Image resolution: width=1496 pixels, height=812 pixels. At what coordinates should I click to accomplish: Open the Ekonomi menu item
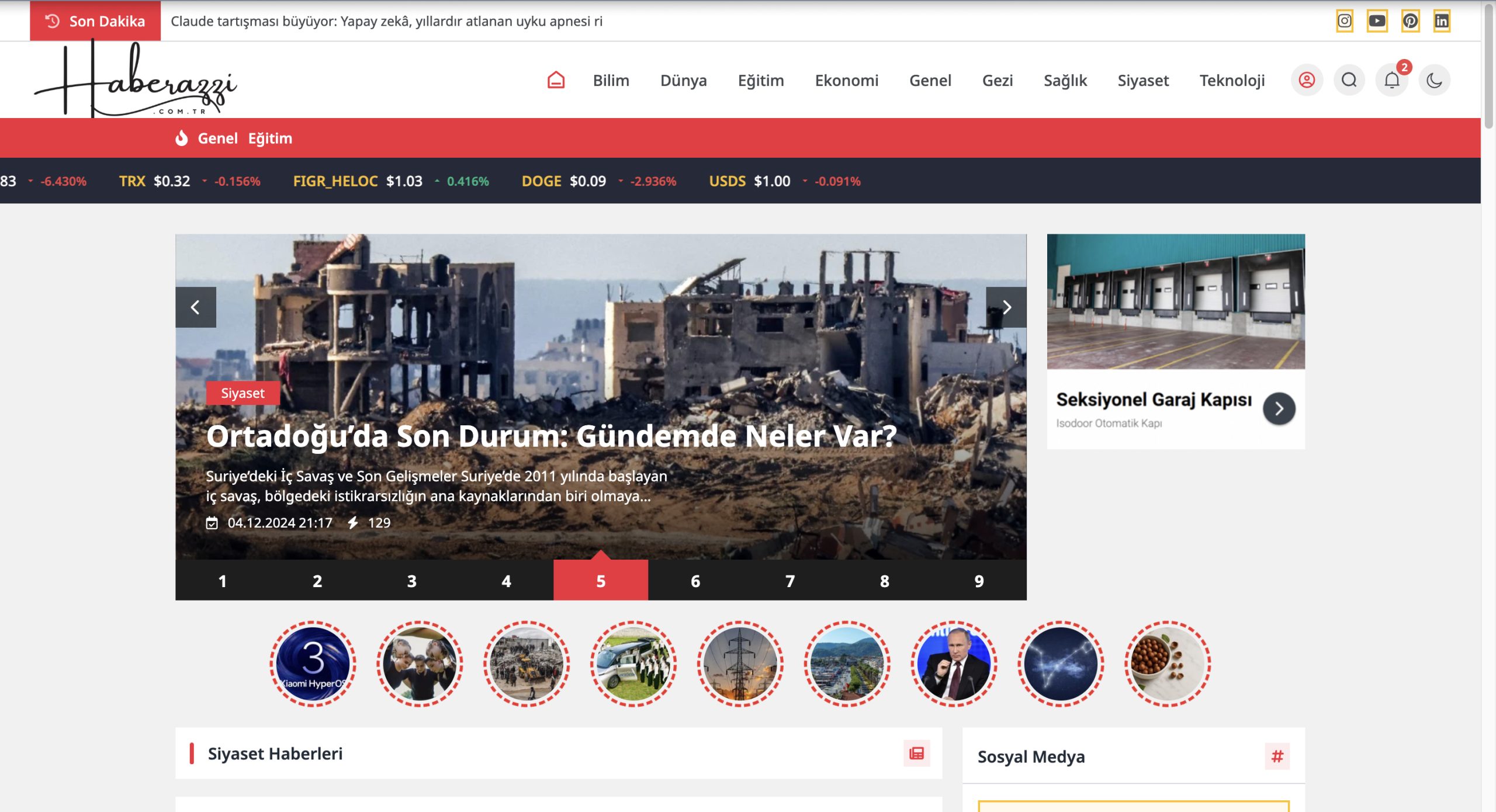click(846, 80)
